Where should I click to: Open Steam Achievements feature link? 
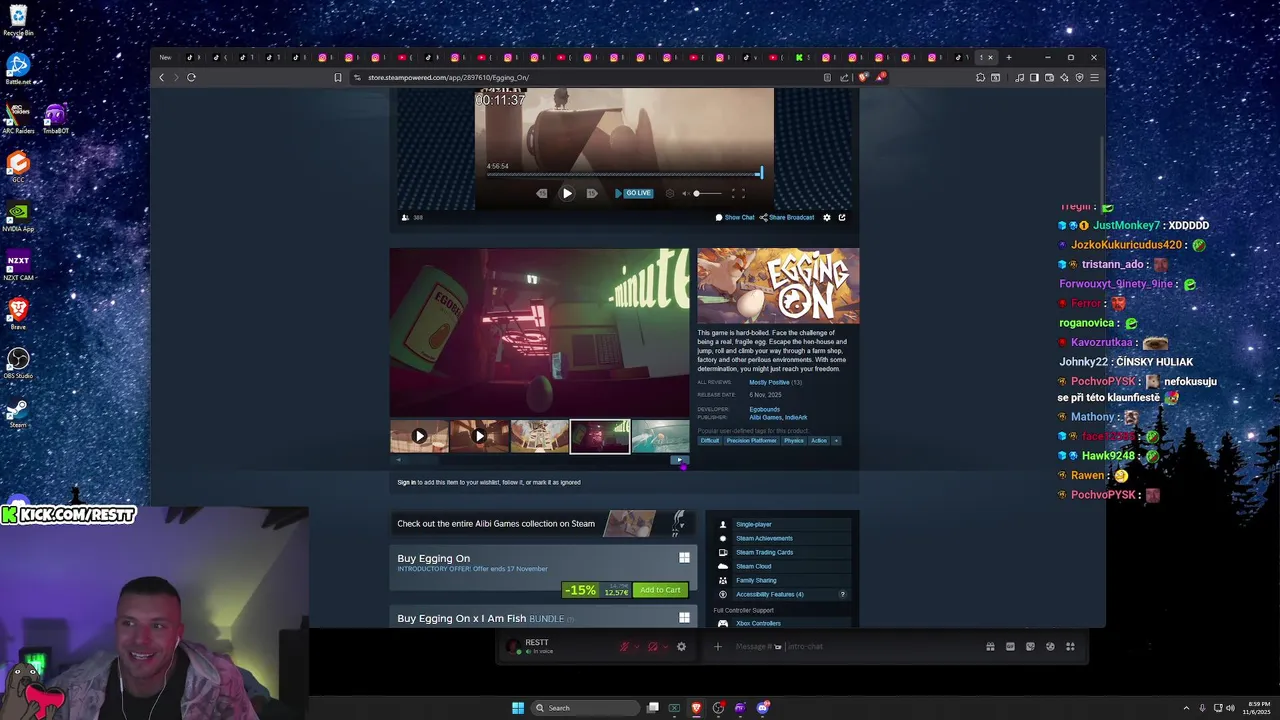(764, 538)
